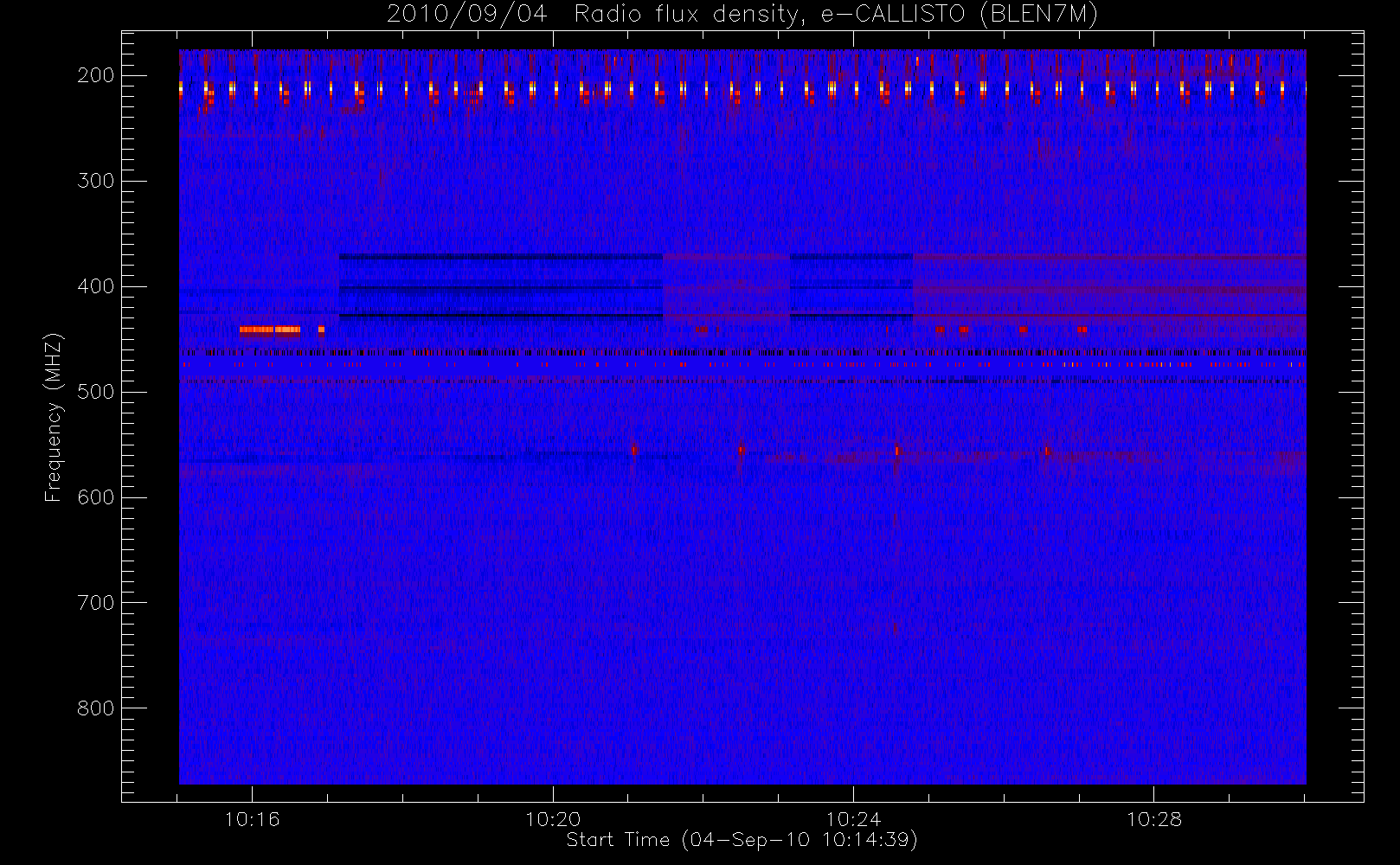Click the bright orange burst near 440 MHz
The width and height of the screenshot is (1400, 865).
pos(270,330)
